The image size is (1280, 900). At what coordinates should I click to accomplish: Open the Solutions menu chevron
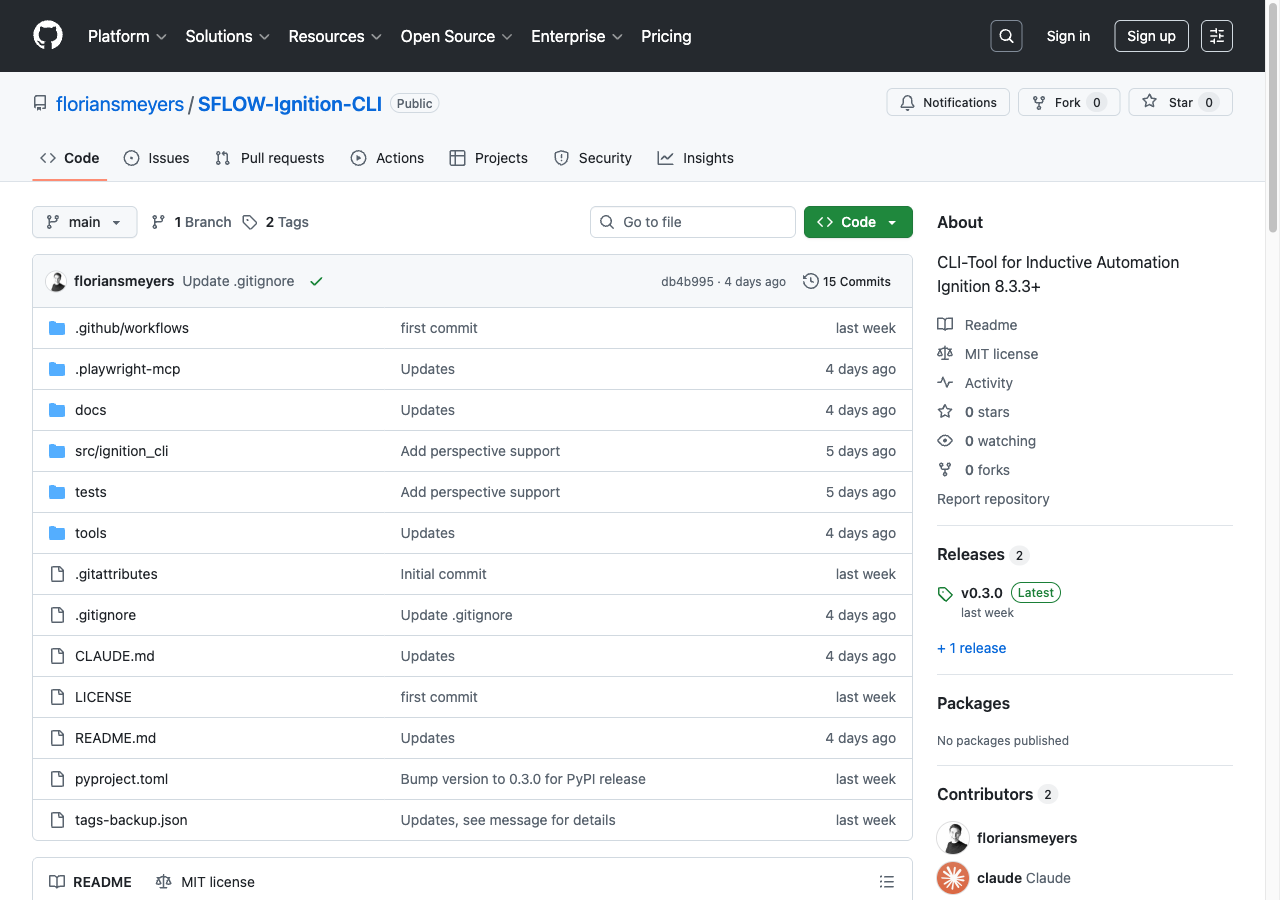[266, 37]
